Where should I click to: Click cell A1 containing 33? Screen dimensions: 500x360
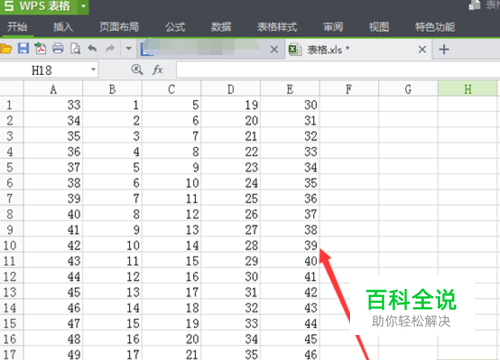click(x=53, y=105)
